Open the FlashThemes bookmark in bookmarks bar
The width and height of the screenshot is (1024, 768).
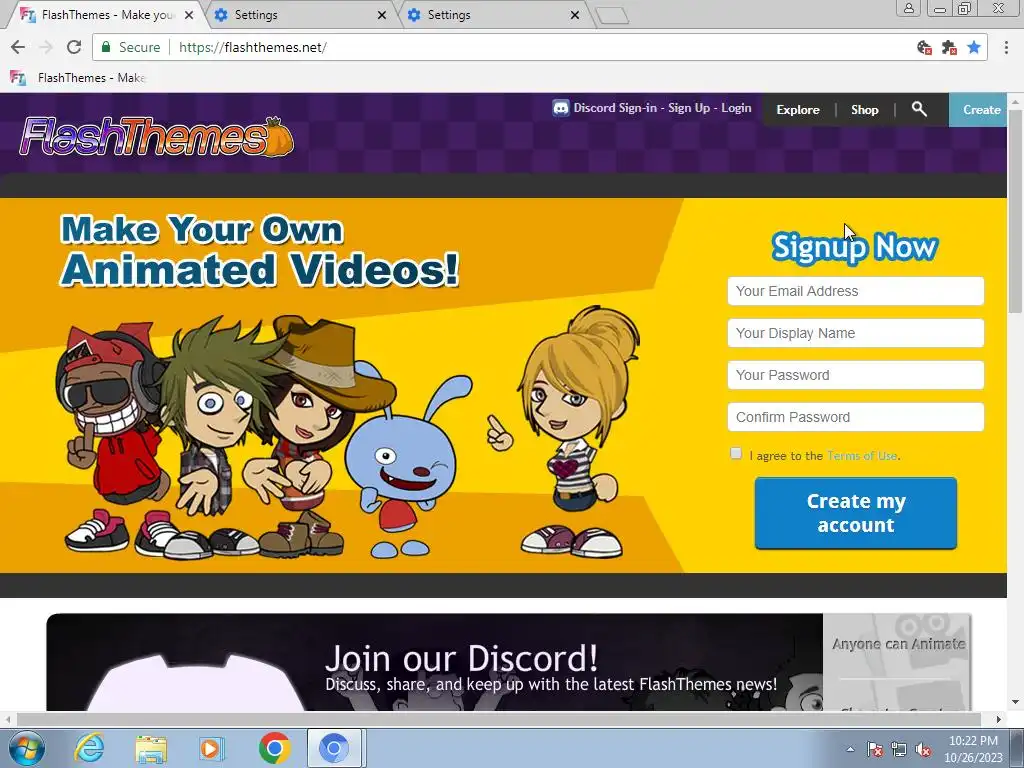tap(78, 78)
